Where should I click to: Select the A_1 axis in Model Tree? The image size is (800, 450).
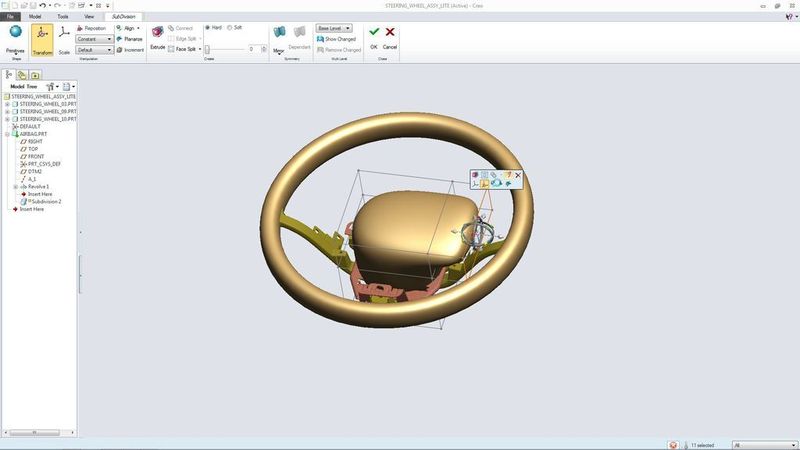[29, 179]
